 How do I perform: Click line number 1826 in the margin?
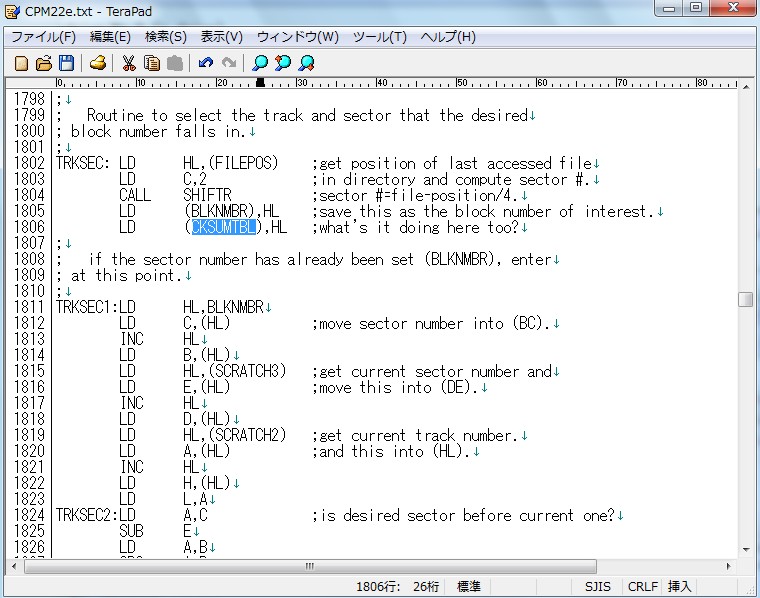tap(29, 547)
